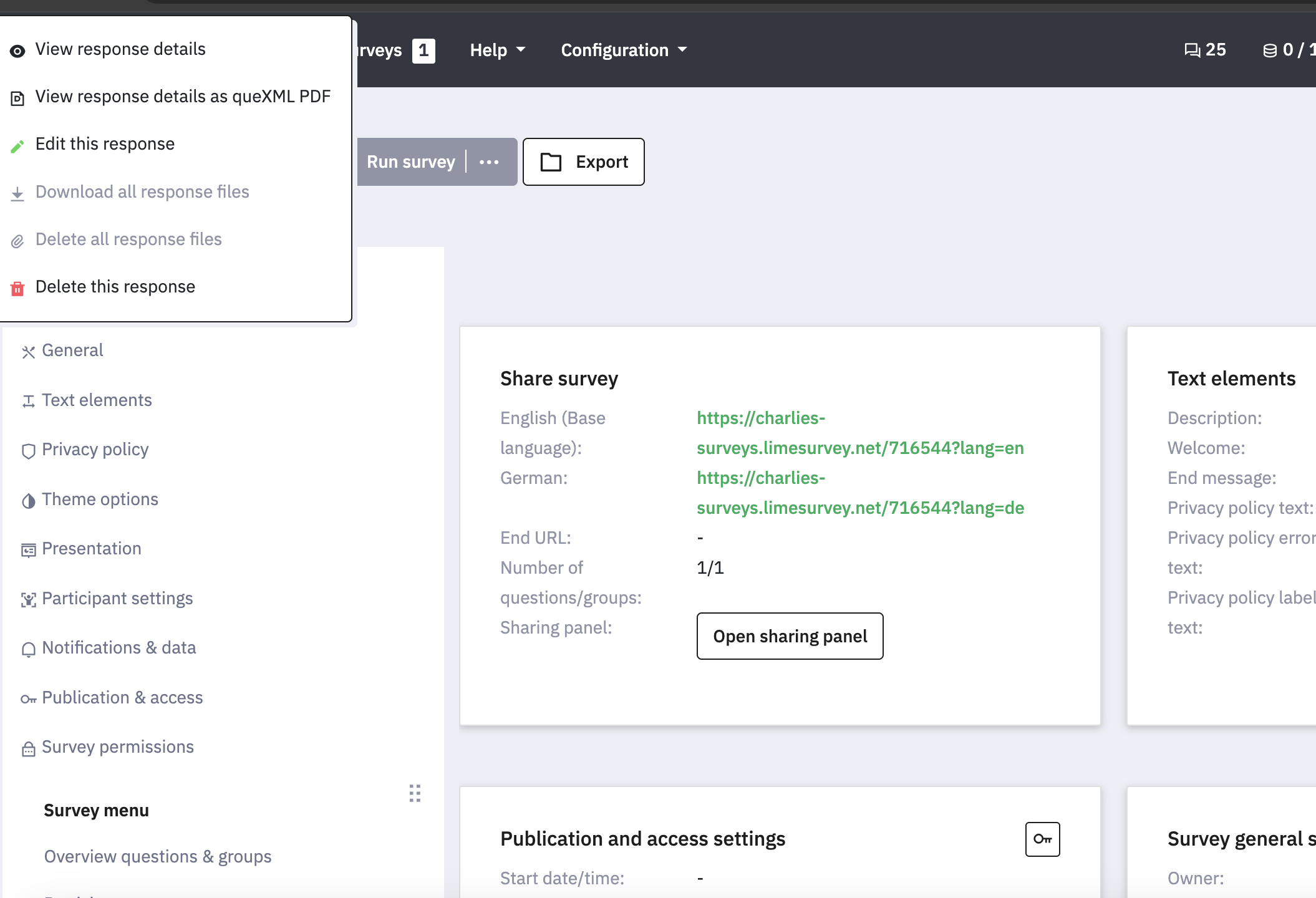
Task: Click the storage database icon in header
Action: point(1269,51)
